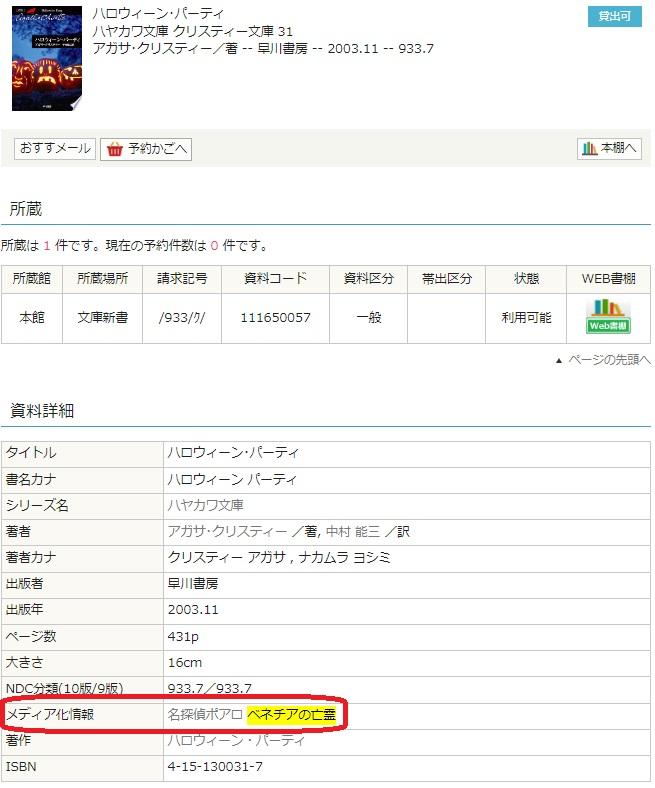This screenshot has width=655, height=788.
Task: Open 著作 link ハロウィーン・パーティ
Action: click(x=236, y=740)
